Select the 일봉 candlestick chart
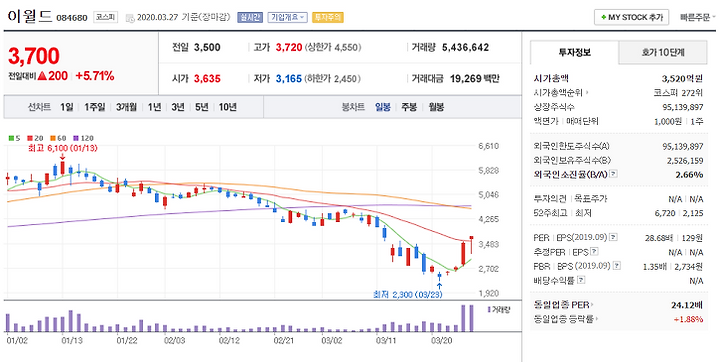720x362 pixels. (382, 107)
